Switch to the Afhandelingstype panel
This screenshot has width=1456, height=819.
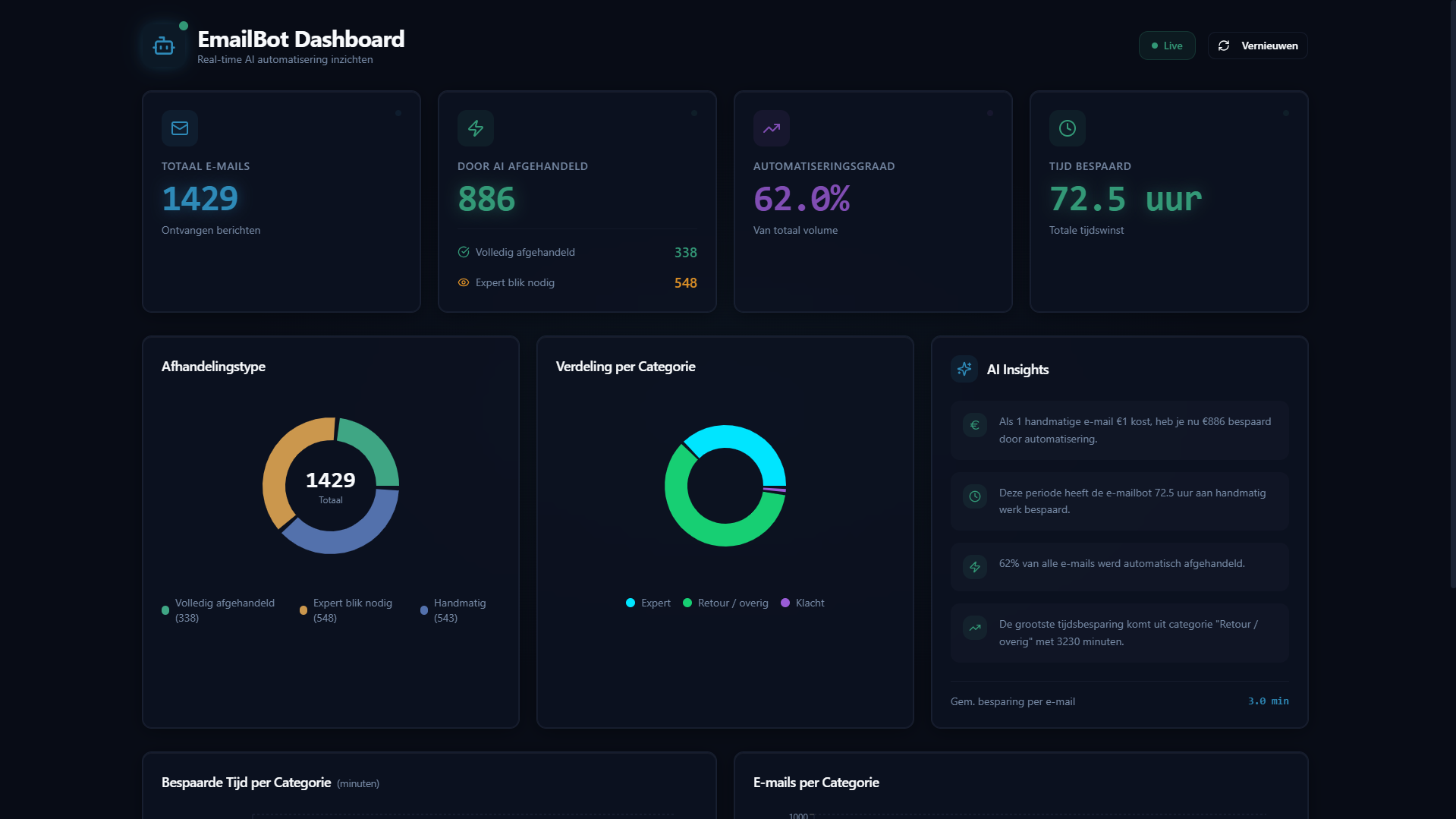coord(213,367)
